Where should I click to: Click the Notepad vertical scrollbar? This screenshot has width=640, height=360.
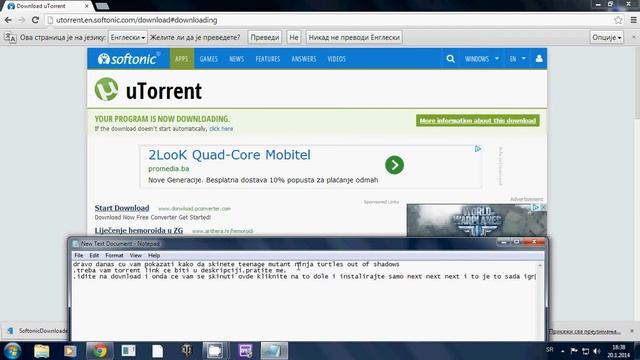click(x=540, y=301)
